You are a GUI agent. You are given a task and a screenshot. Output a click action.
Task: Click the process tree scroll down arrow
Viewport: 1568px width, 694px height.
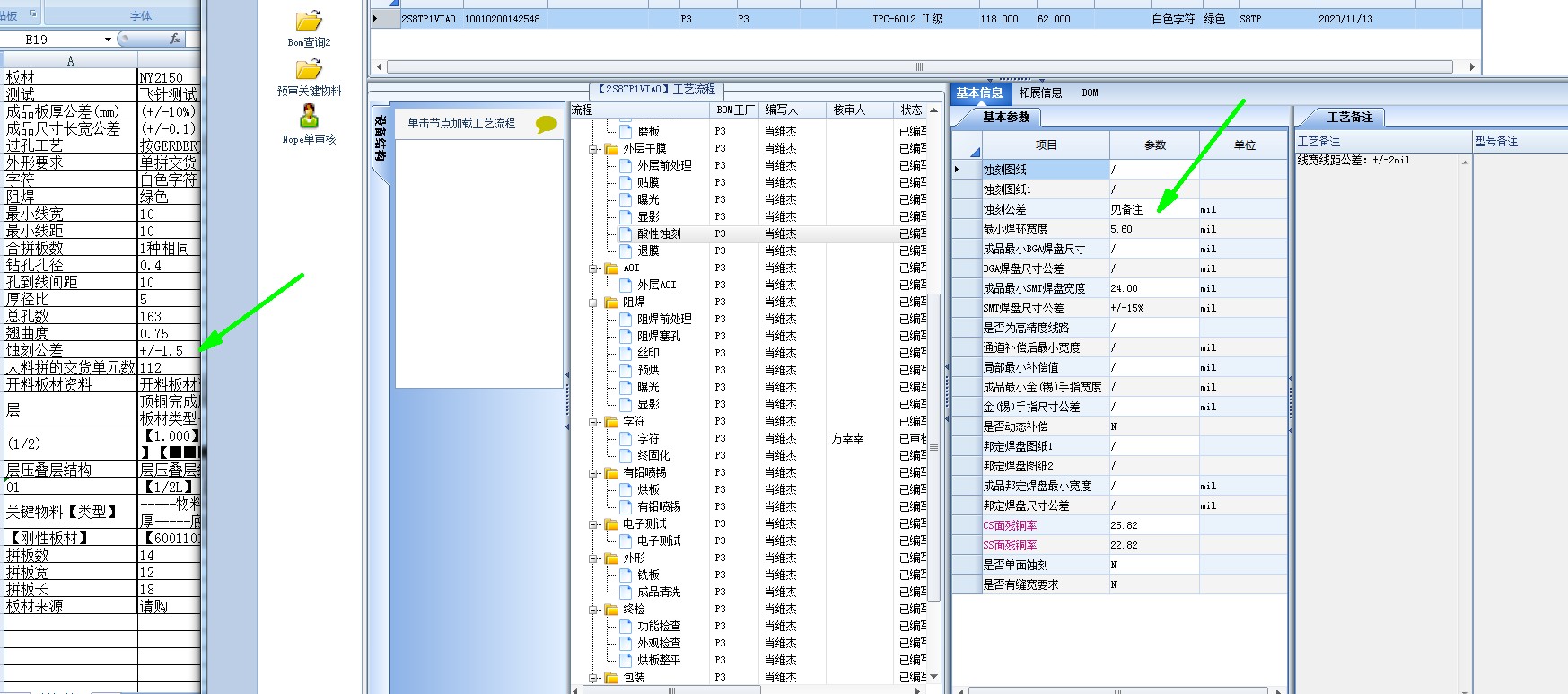click(x=933, y=676)
